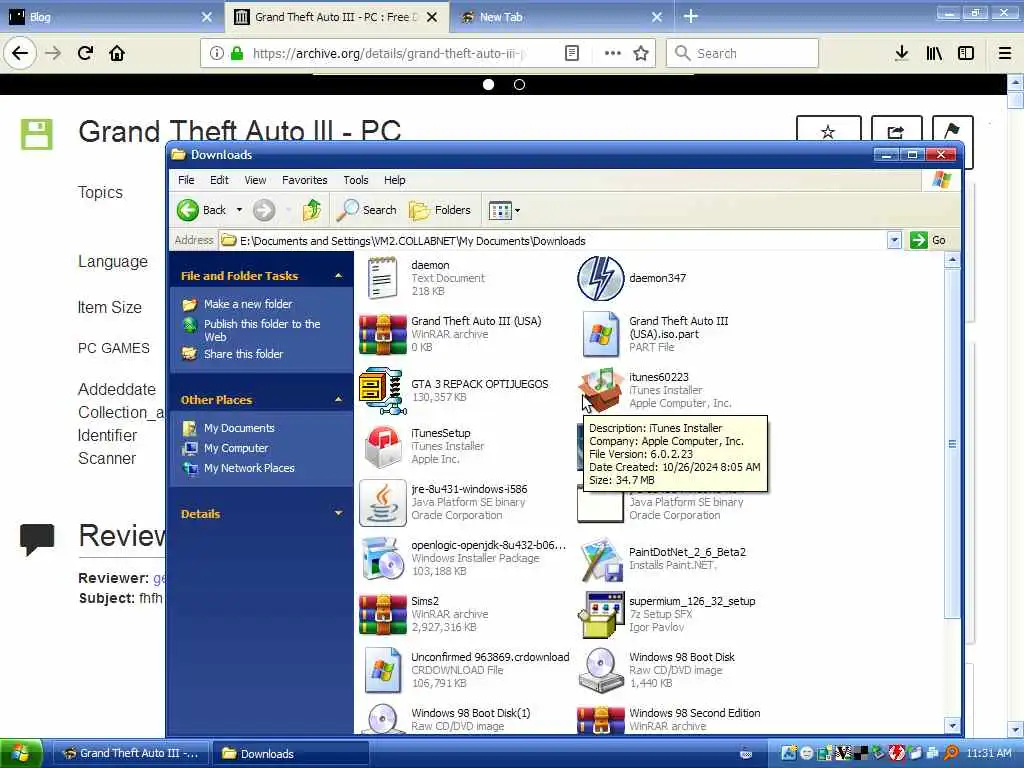
Task: Click the Downloads list scroll-up arrow
Action: click(x=952, y=260)
